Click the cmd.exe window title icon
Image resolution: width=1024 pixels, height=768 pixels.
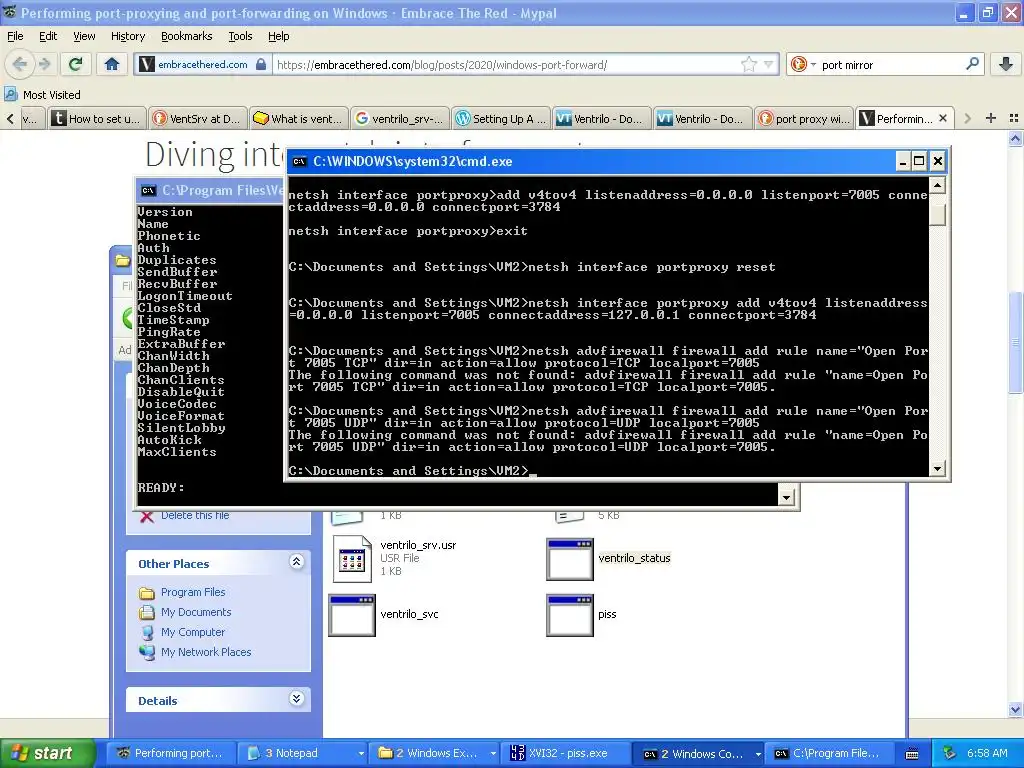pyautogui.click(x=299, y=161)
